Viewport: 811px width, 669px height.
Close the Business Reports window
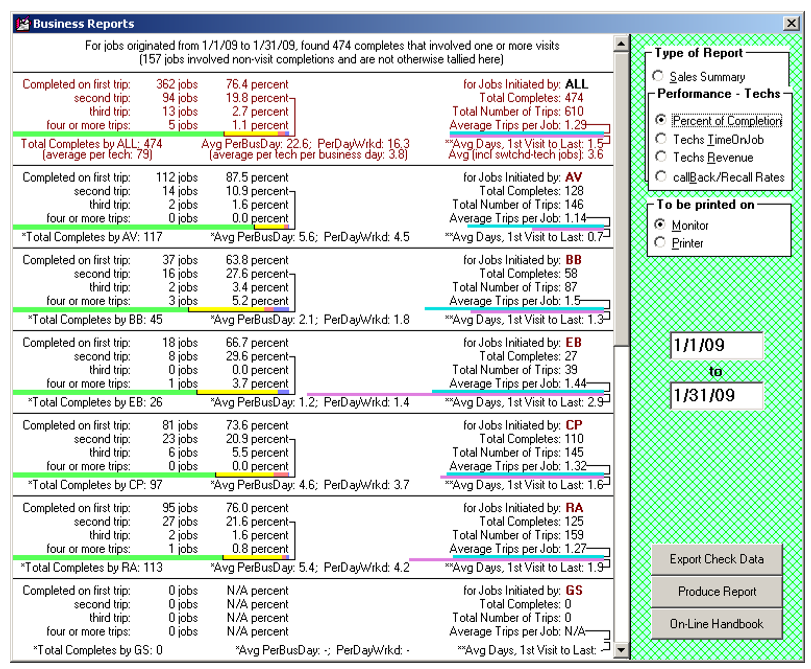[x=790, y=23]
